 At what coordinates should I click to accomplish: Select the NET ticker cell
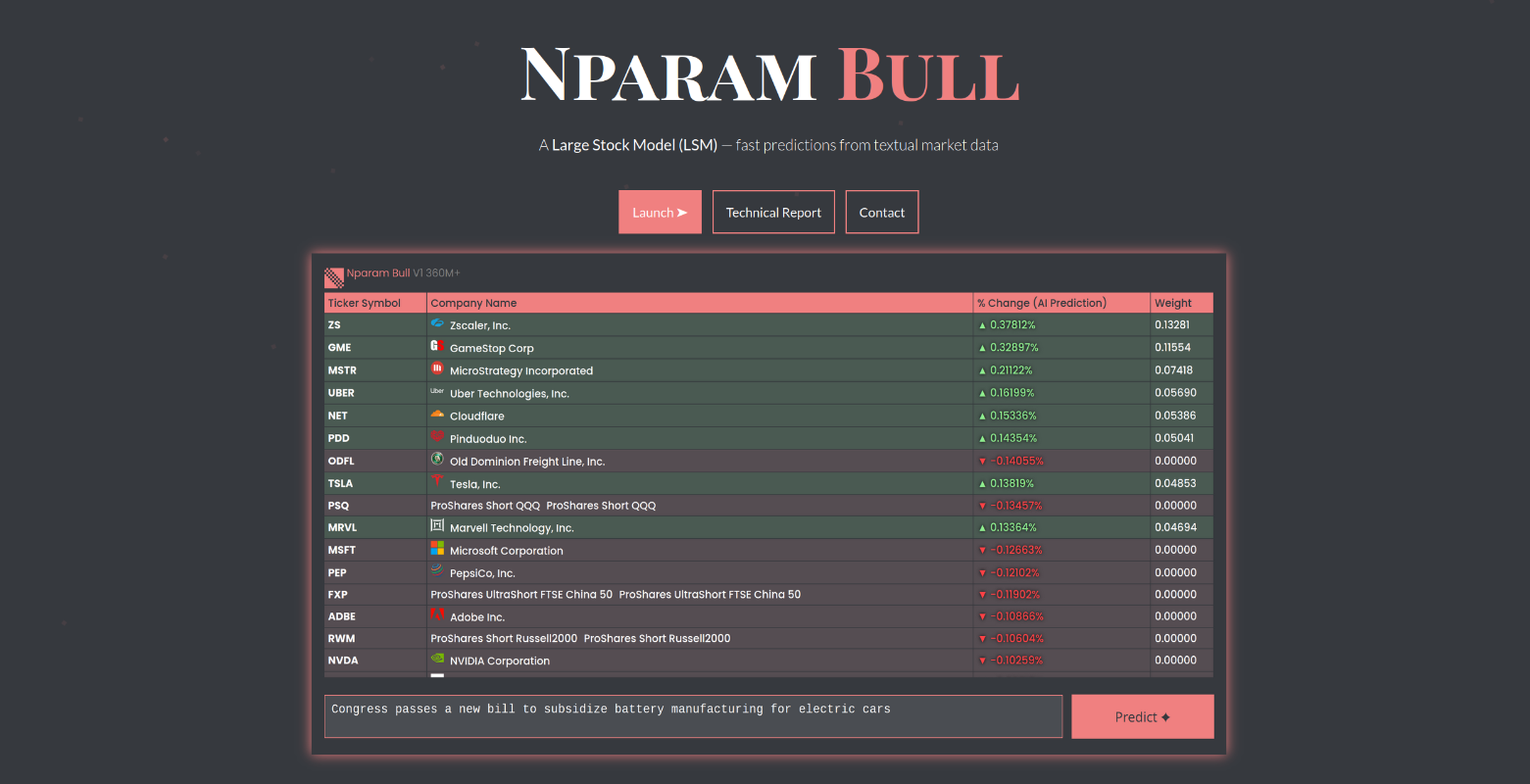[375, 416]
